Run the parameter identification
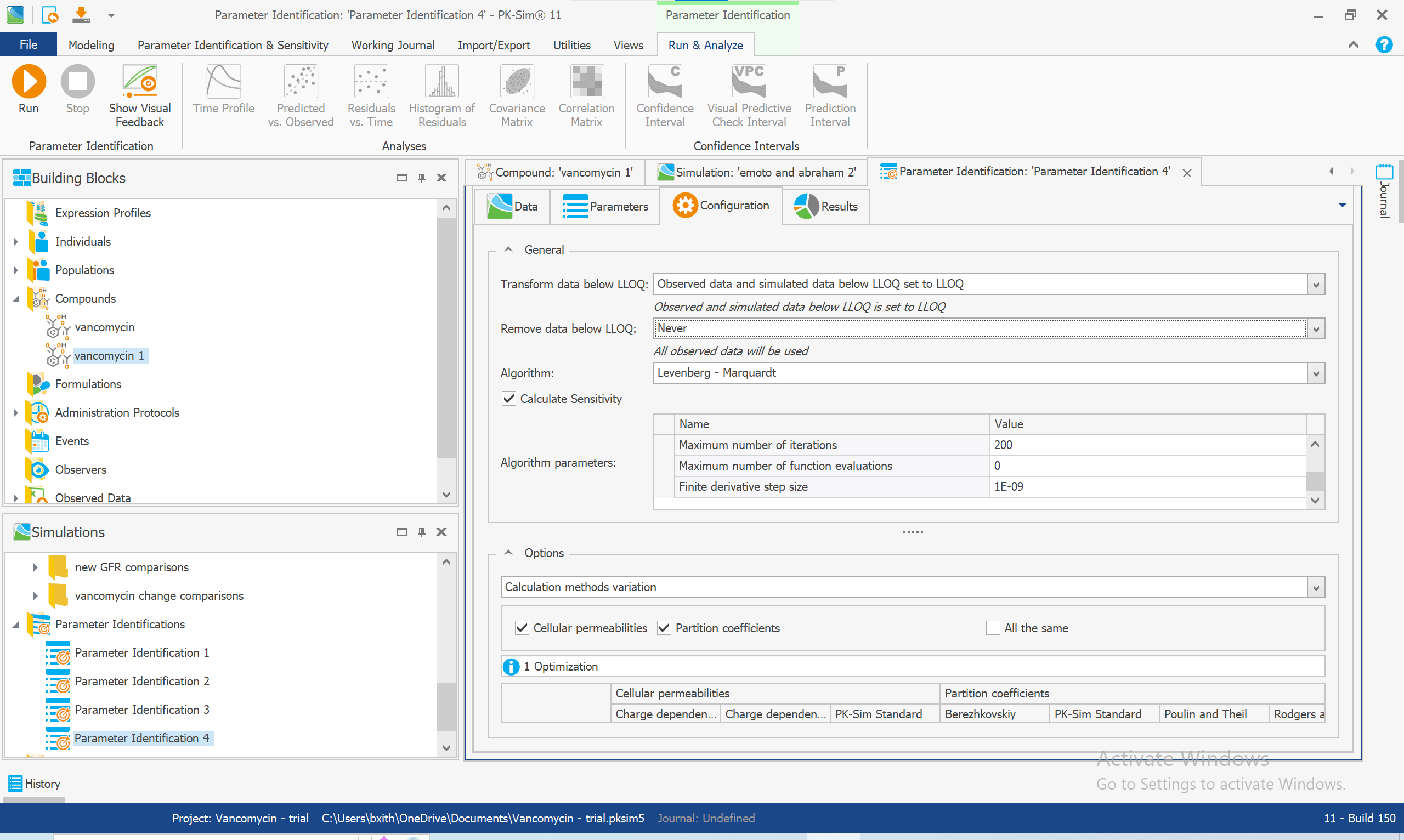The image size is (1404, 840). click(29, 89)
